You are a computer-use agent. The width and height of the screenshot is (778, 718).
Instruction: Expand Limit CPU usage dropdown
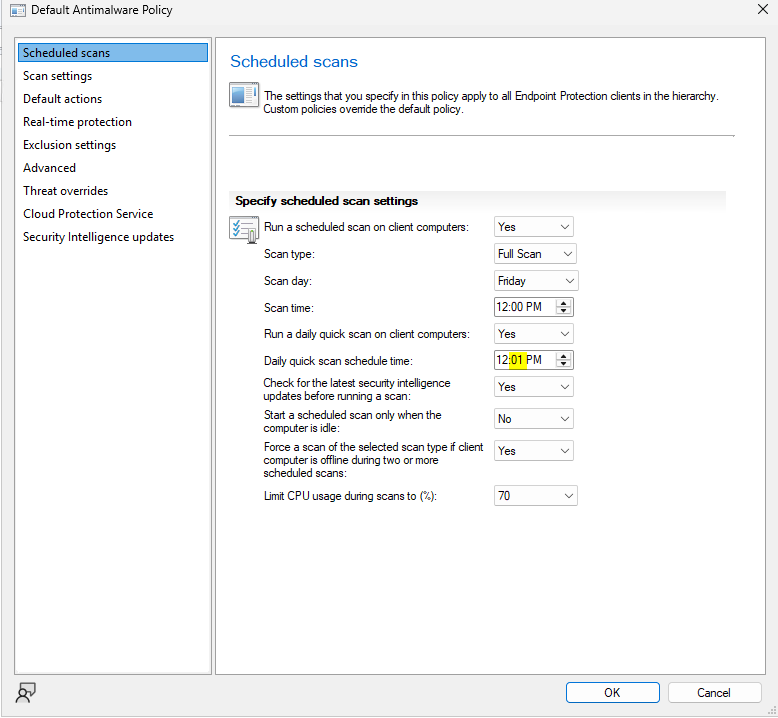(x=535, y=496)
